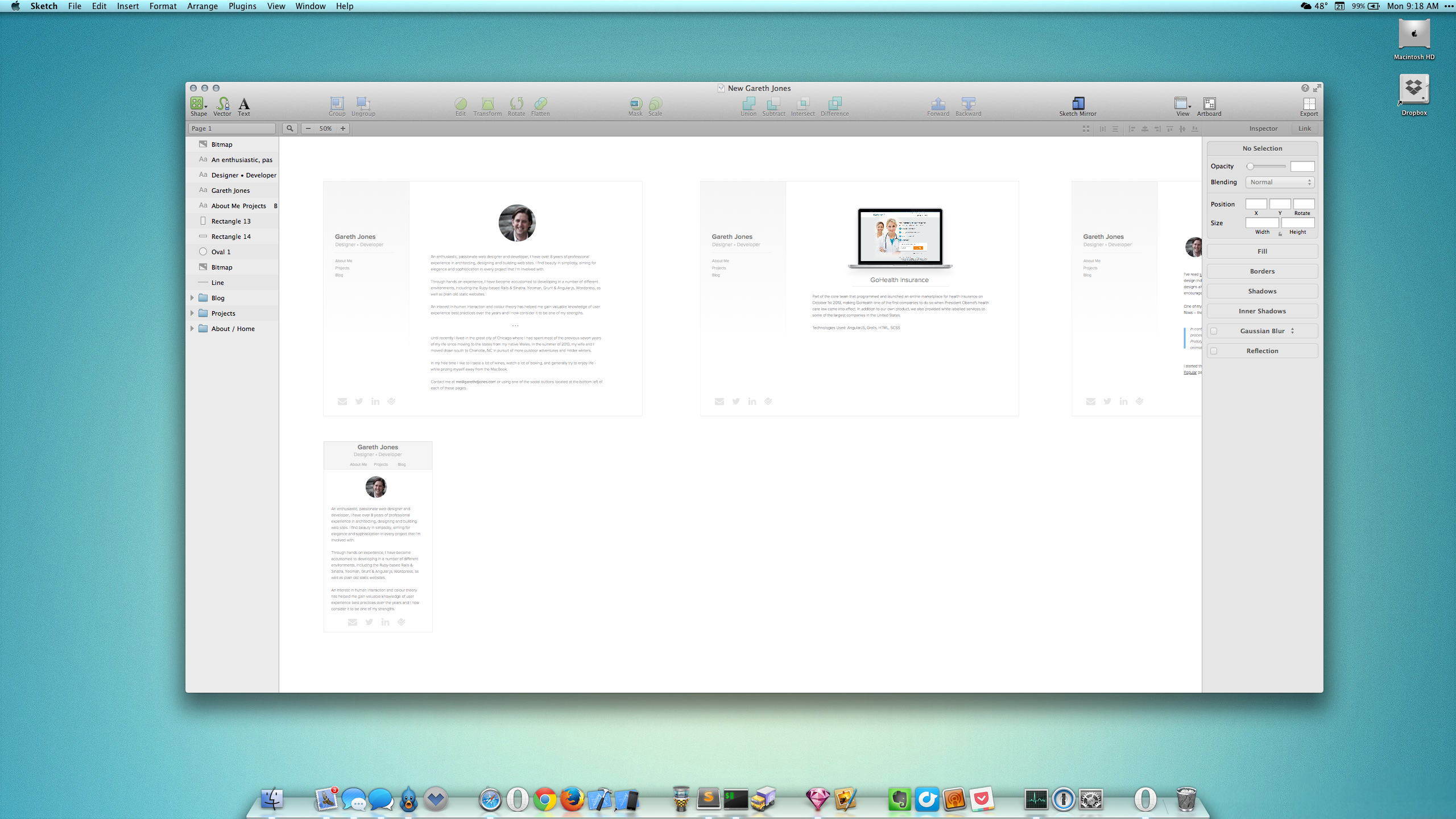Click the align top edges icon
Screen dimensions: 1456x819
click(x=1170, y=129)
